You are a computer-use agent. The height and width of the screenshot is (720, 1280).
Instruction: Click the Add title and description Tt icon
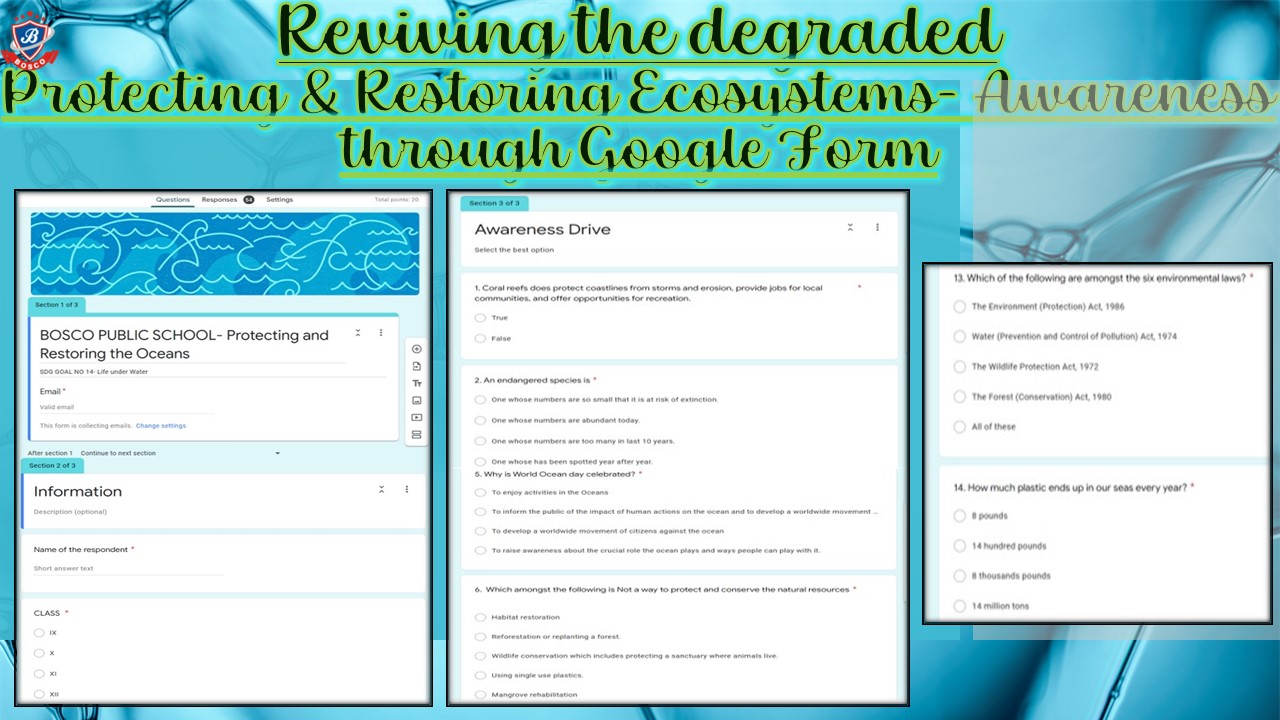(417, 383)
